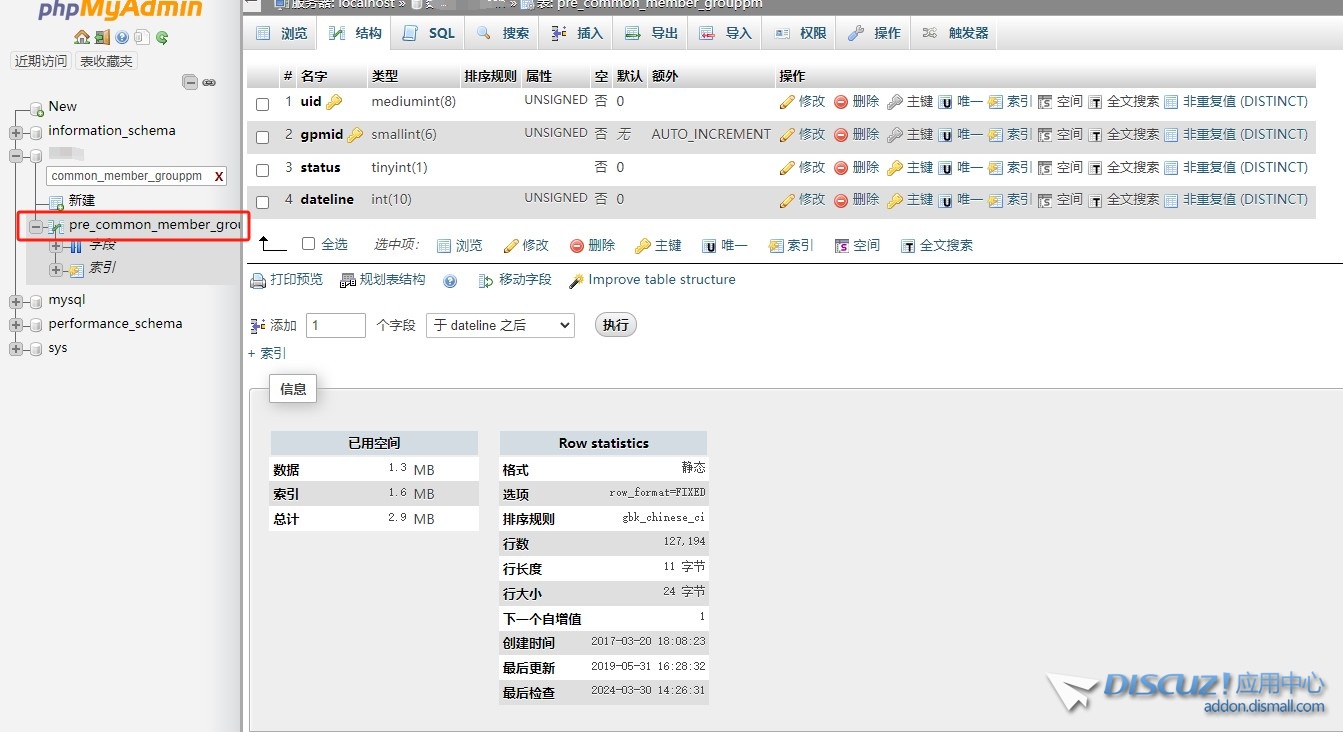The width and height of the screenshot is (1343, 732).
Task: Expand the 索引 node in tree
Action: [56, 270]
